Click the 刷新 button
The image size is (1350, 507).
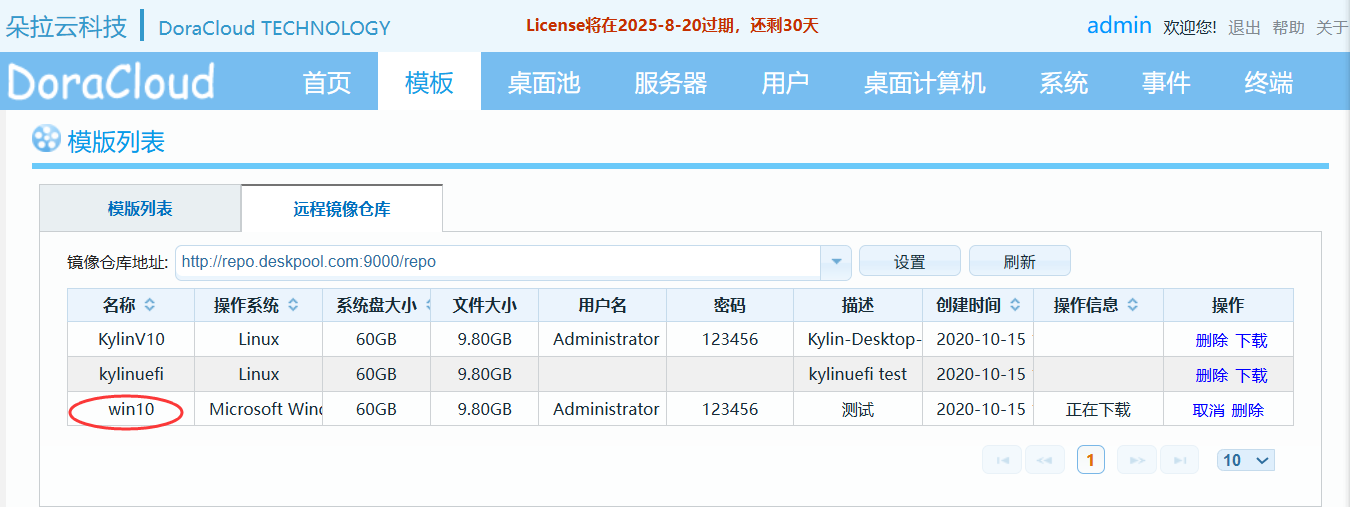(1019, 262)
